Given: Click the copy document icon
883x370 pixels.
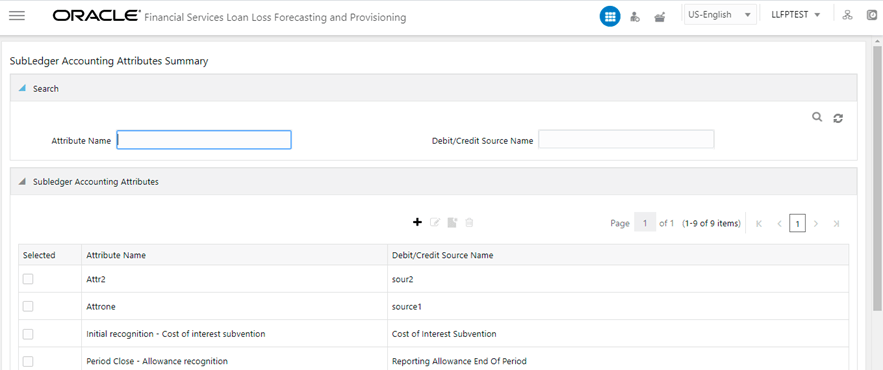Looking at the screenshot, I should pos(452,222).
